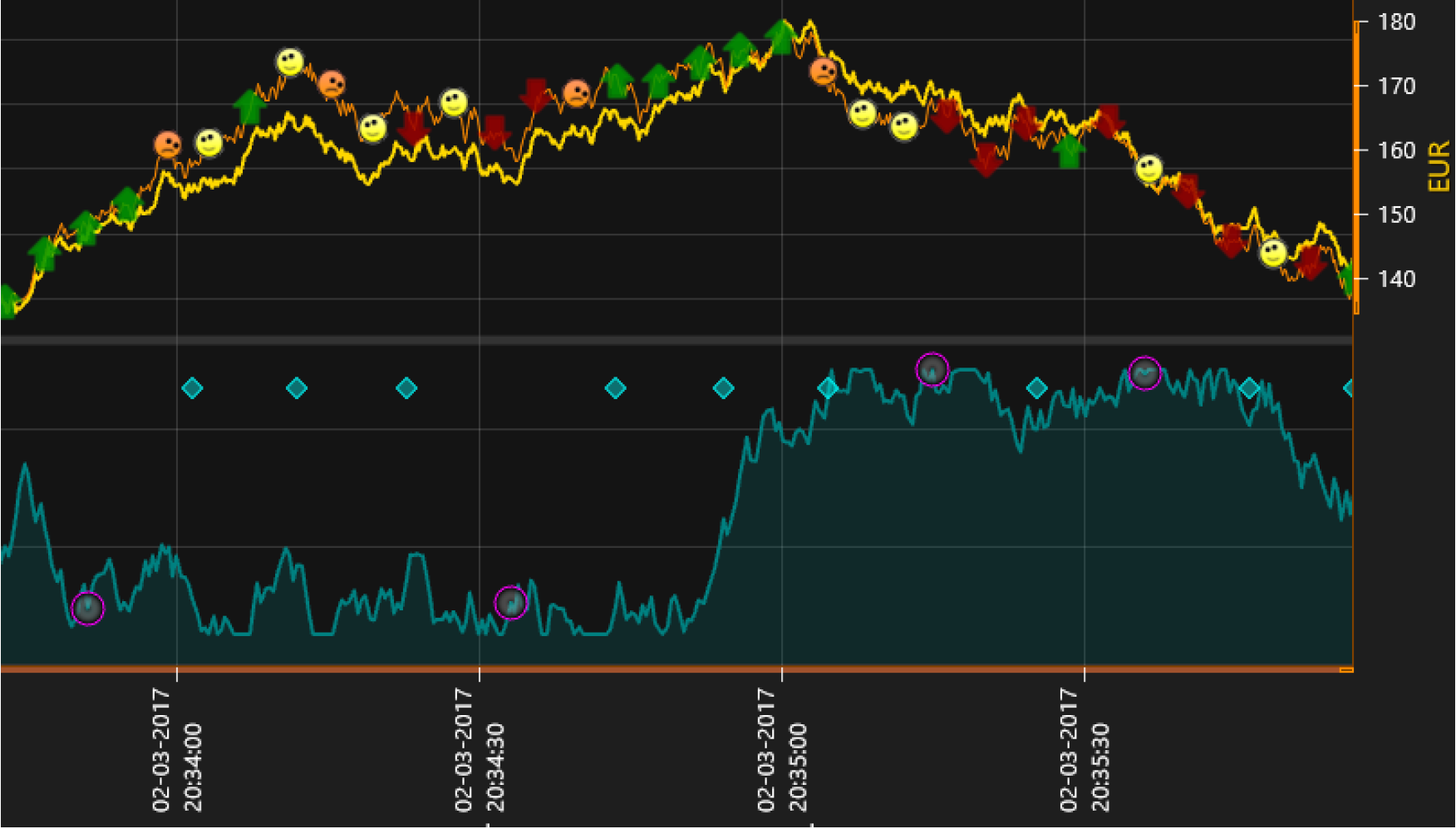The image size is (1456, 829).
Task: Select the yellow smiley directly left of the first red arrow
Action: pyautogui.click(x=372, y=129)
